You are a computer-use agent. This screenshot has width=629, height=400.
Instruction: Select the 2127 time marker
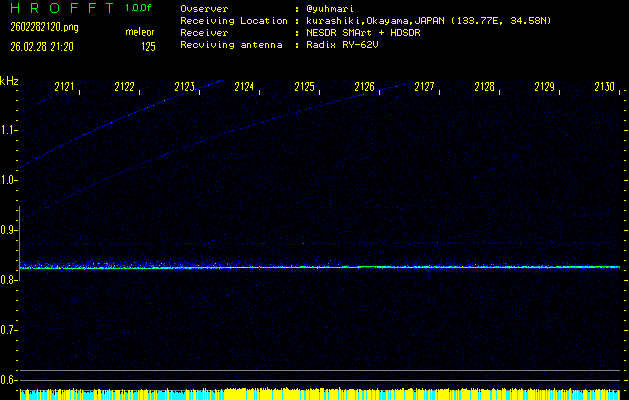click(x=424, y=87)
